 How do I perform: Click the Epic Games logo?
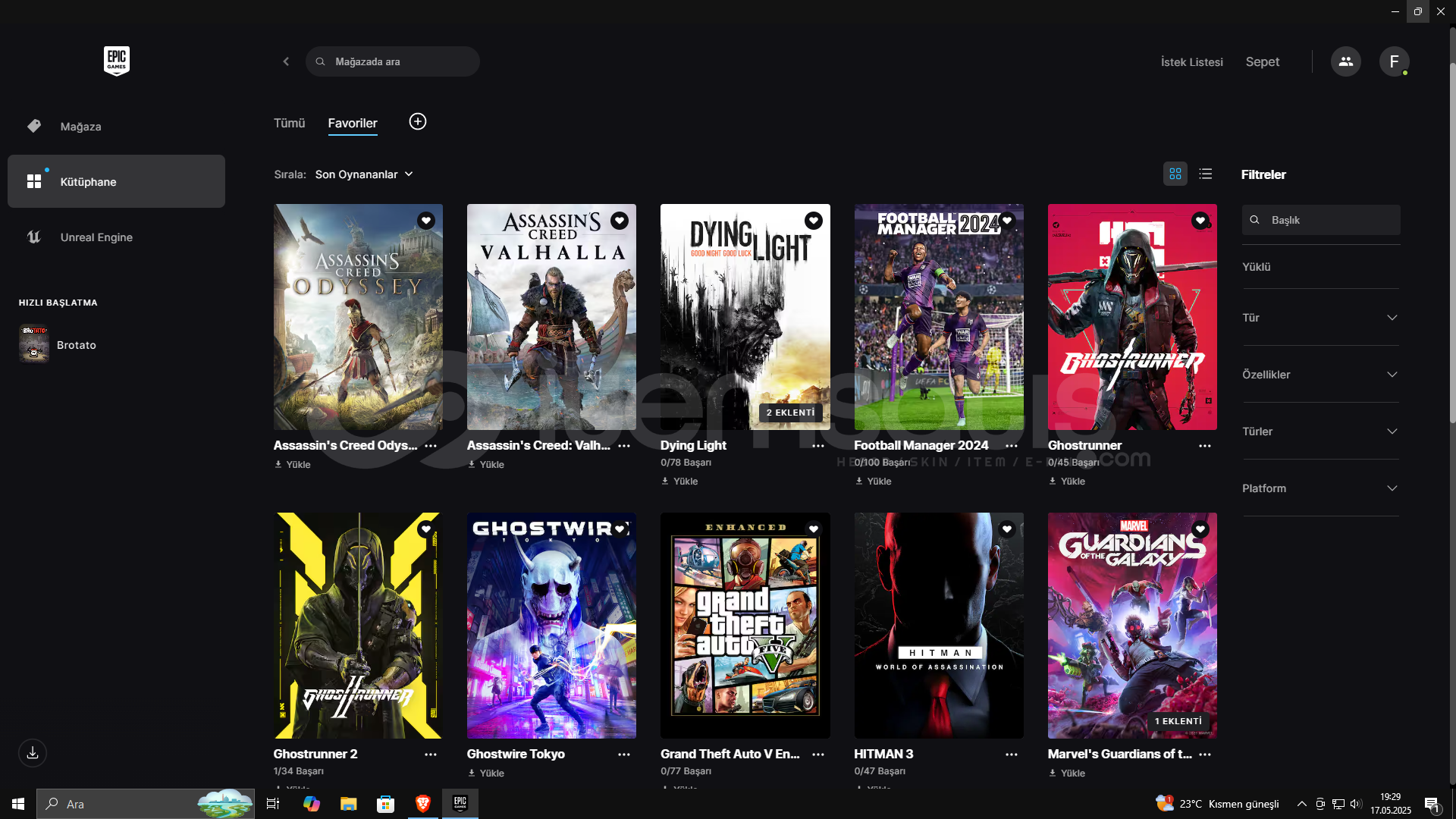[x=117, y=61]
